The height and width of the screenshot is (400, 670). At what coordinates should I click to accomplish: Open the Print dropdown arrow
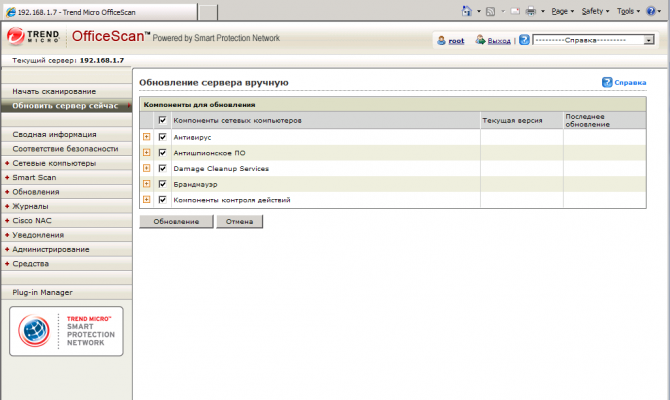[543, 12]
